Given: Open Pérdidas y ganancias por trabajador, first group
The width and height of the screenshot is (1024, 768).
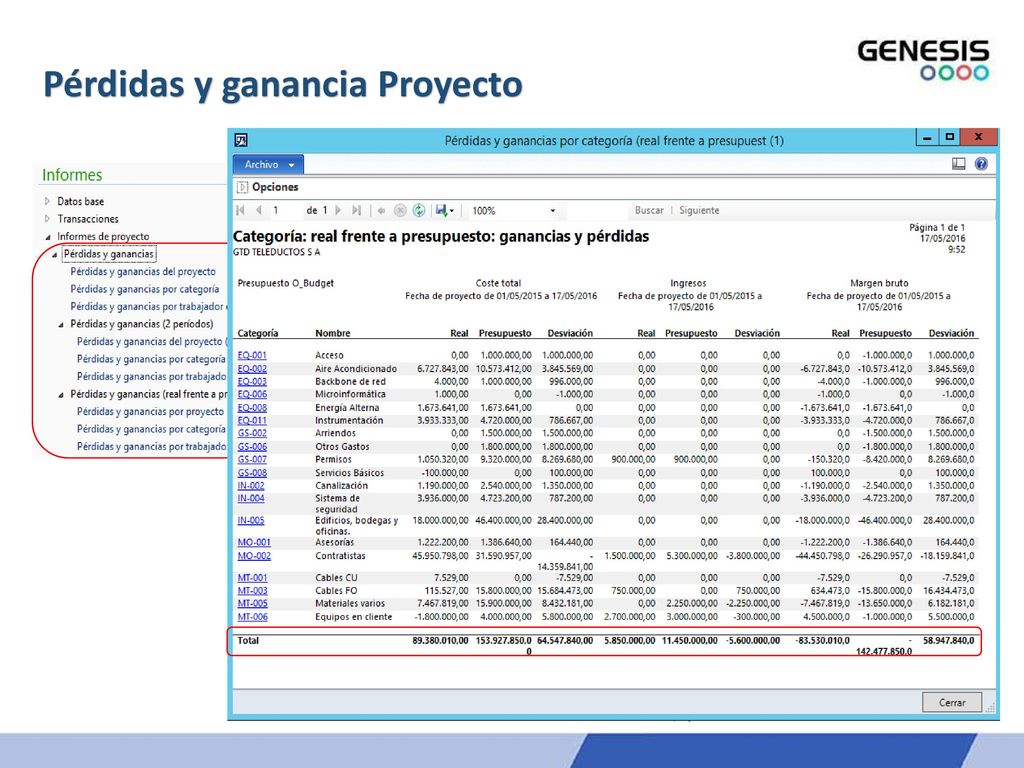Looking at the screenshot, I should coord(148,307).
